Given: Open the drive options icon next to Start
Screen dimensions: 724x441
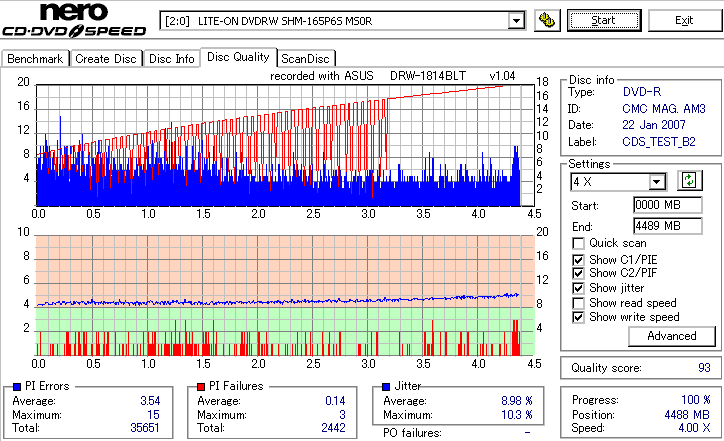Looking at the screenshot, I should (x=547, y=21).
